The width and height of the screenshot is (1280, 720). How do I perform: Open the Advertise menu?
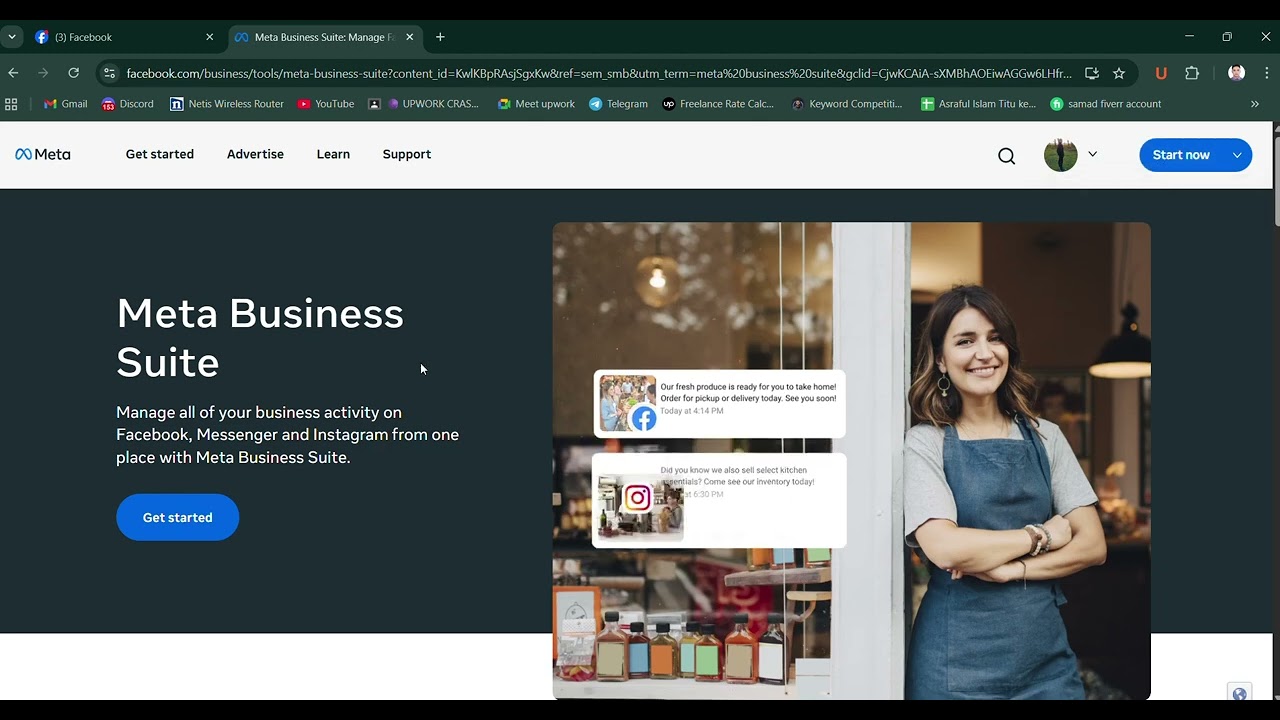coord(255,154)
